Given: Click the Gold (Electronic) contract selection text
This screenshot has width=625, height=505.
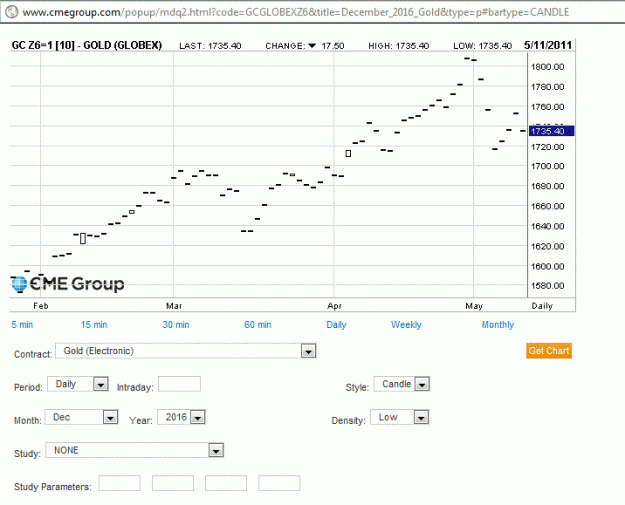Looking at the screenshot, I should coord(99,351).
